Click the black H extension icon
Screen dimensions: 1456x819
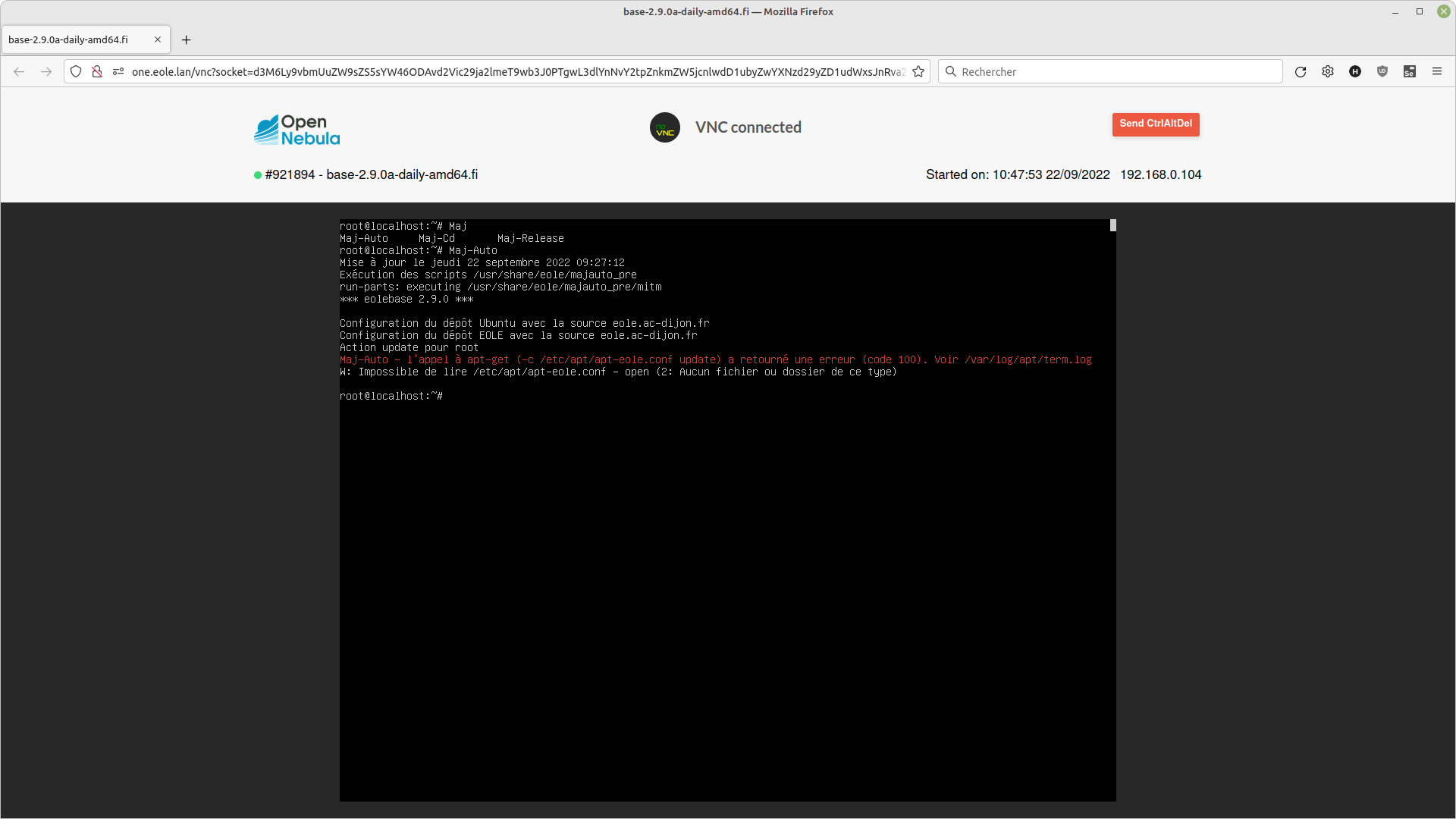point(1354,72)
